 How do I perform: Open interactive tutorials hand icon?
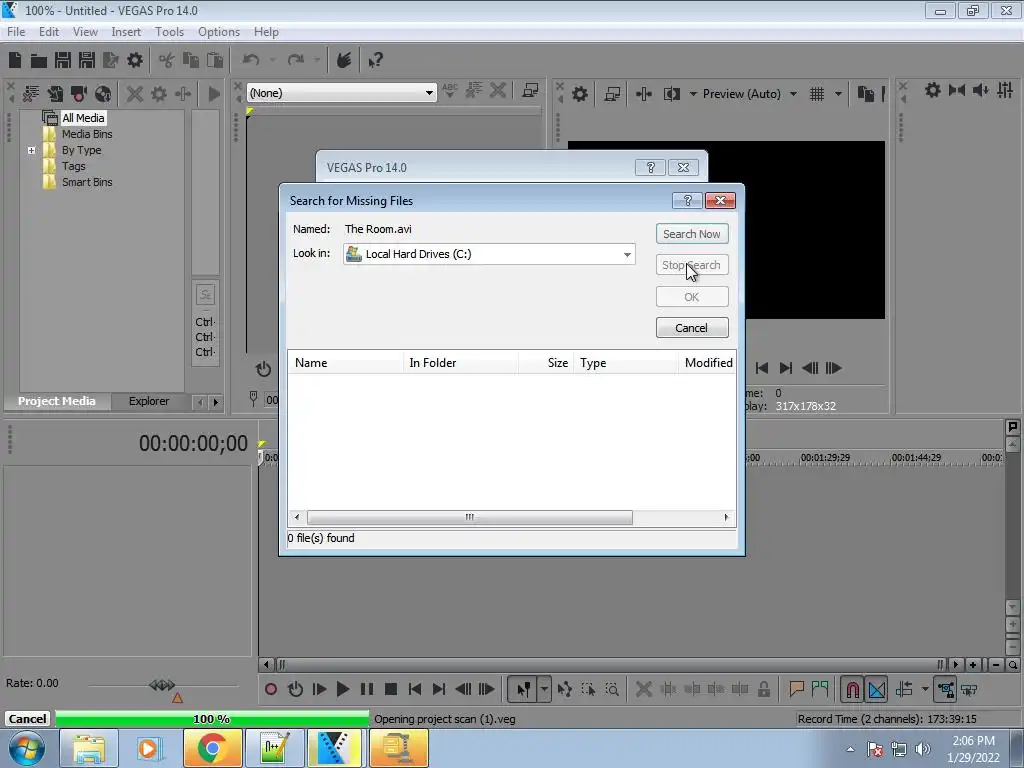pos(344,60)
